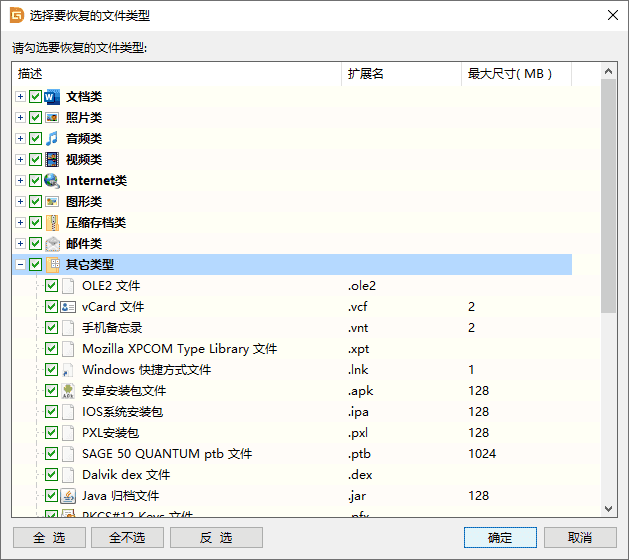Click the scrollbar down arrow
The height and width of the screenshot is (560, 629).
click(609, 509)
